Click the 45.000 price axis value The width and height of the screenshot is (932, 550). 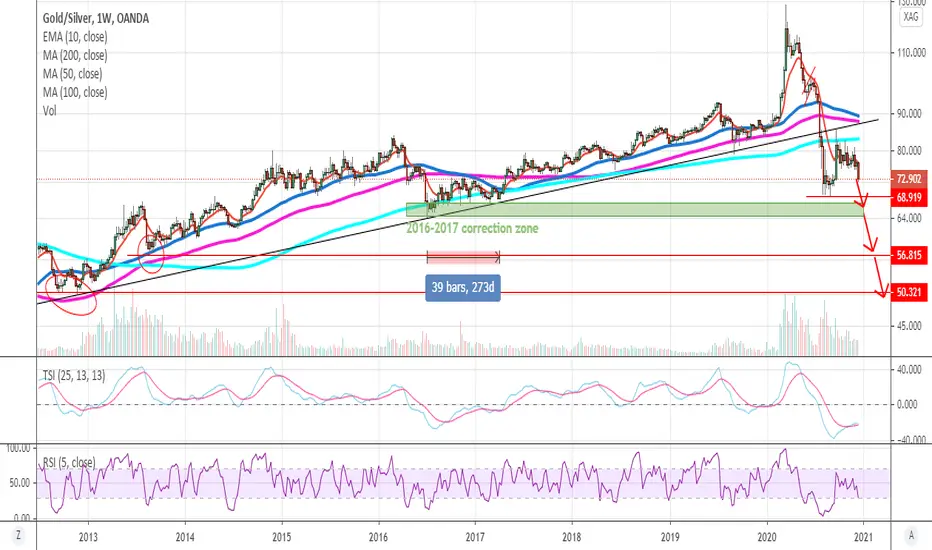(911, 326)
